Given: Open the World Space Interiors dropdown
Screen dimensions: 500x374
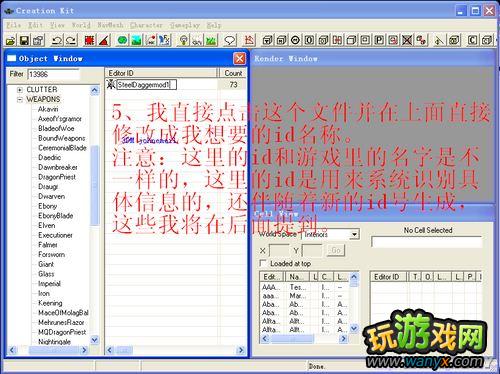Looking at the screenshot, I should click(x=354, y=235).
